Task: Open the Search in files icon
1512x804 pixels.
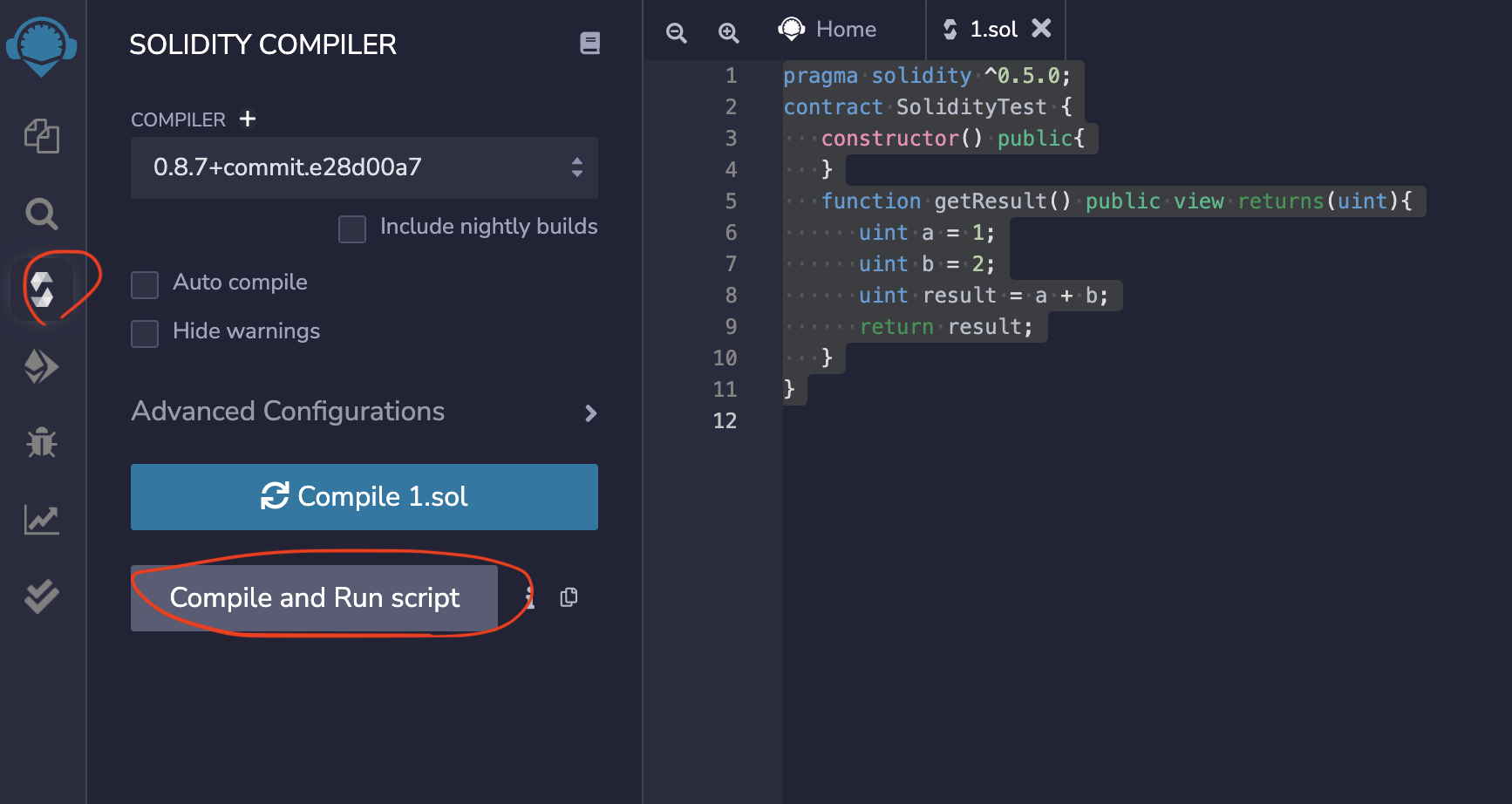Action: 42,214
